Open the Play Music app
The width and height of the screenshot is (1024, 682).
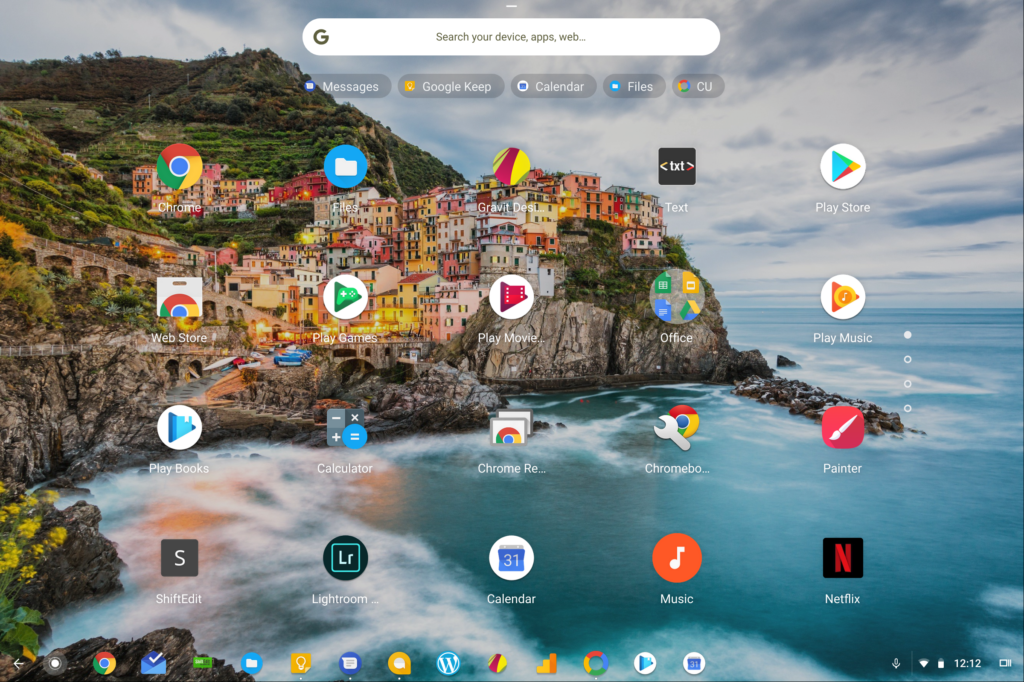(x=842, y=298)
